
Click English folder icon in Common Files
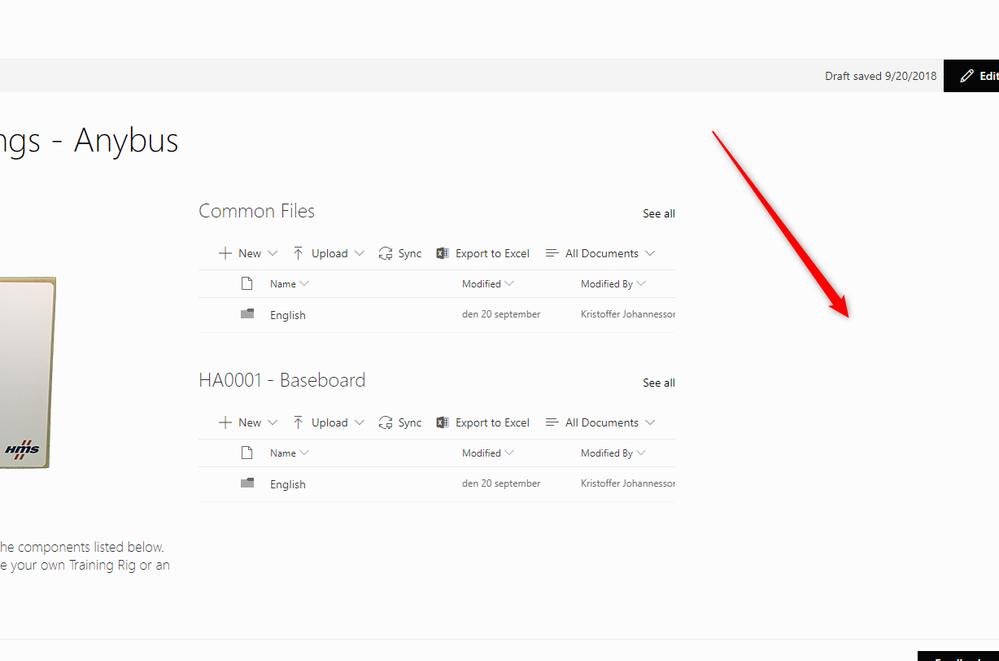pyautogui.click(x=247, y=314)
